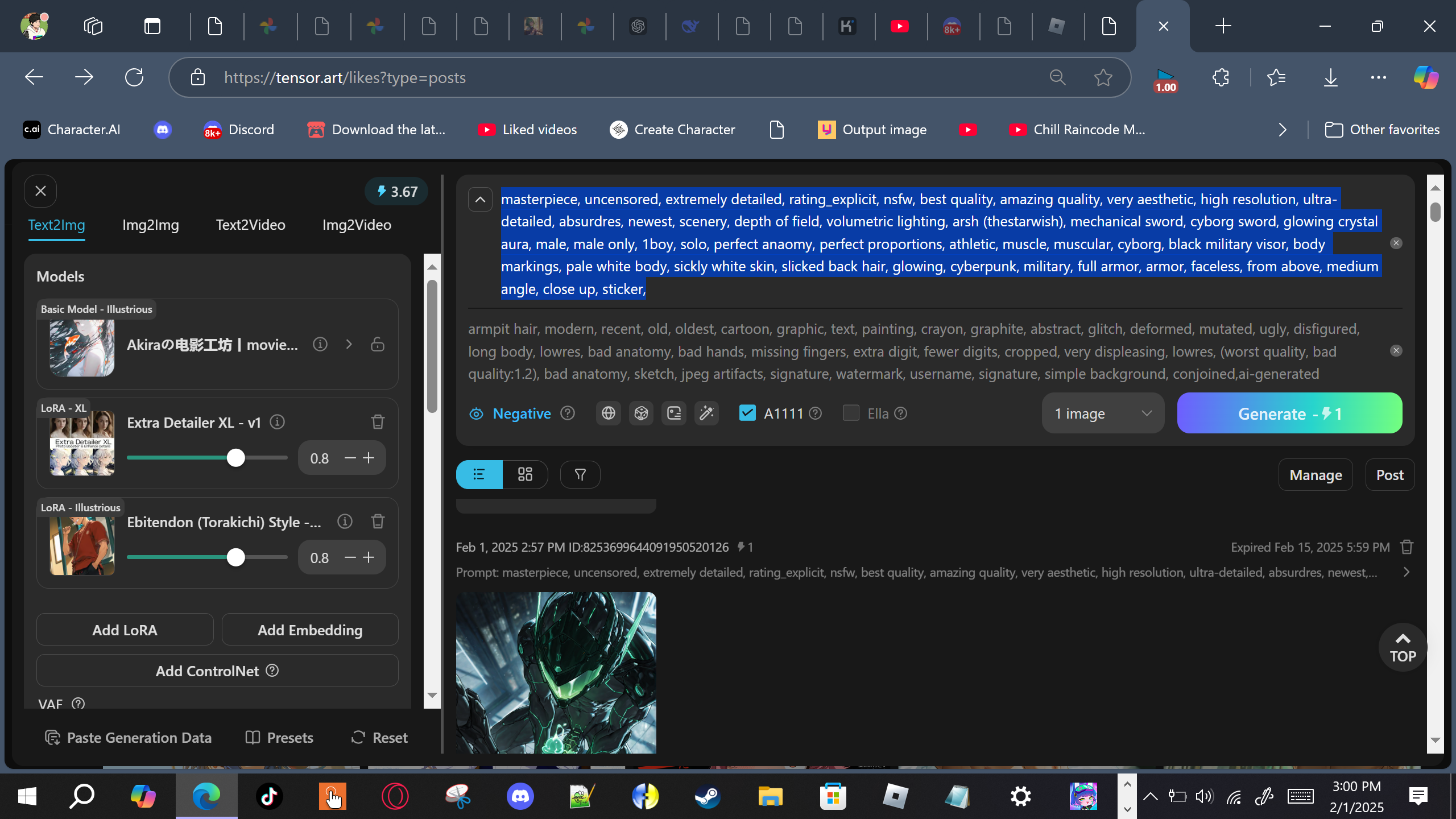Open the magic wand prompt enhancer

tap(706, 413)
